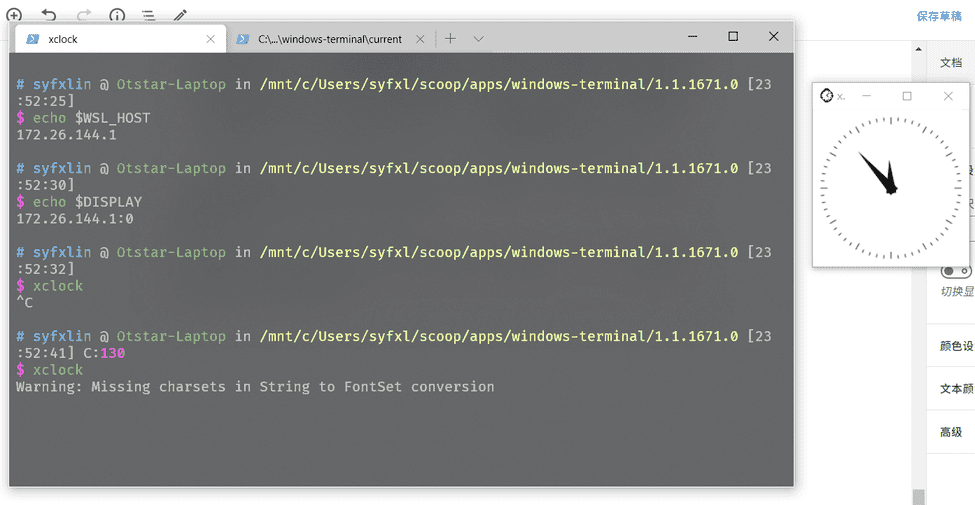
Task: Expand the 文本颜 text color section
Action: 956,389
